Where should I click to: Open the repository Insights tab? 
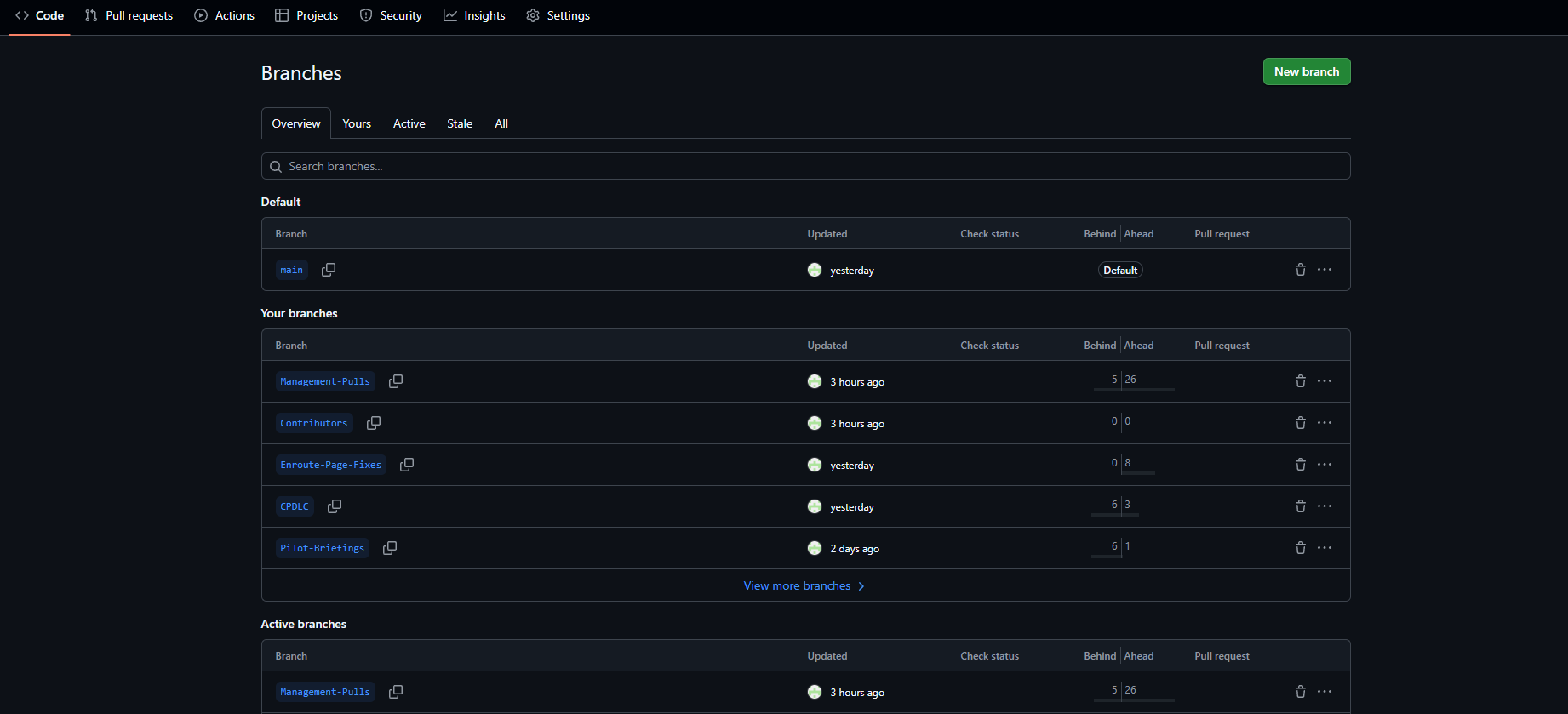click(474, 15)
